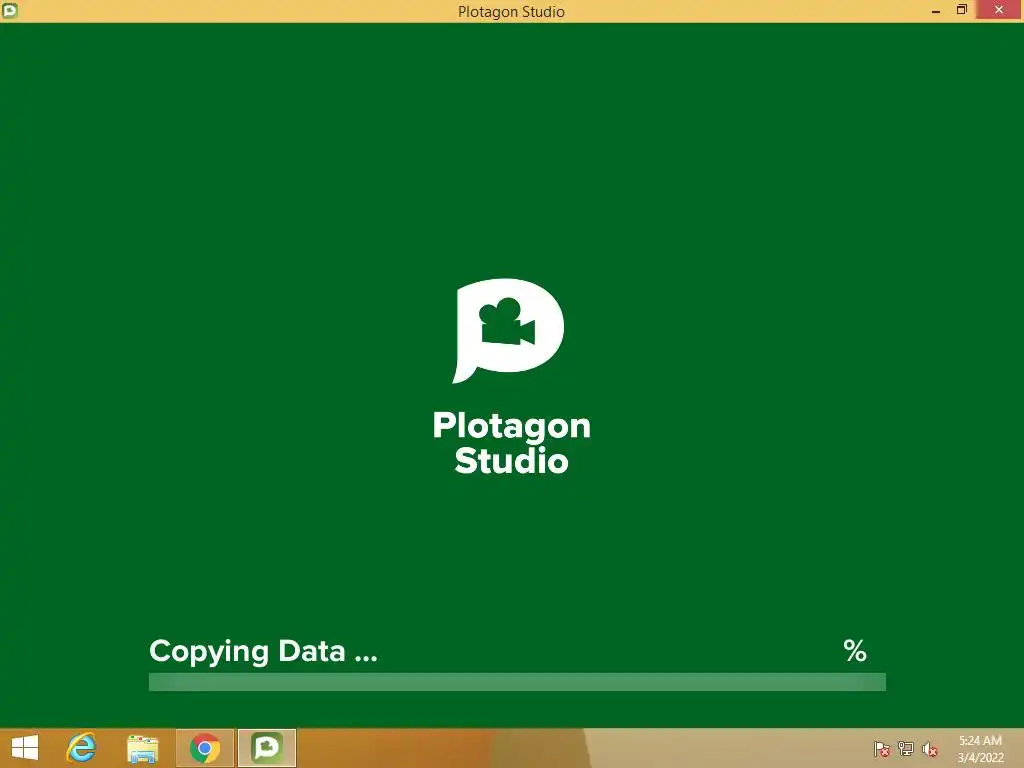This screenshot has width=1024, height=768.
Task: Click the percent sign above the progress bar
Action: click(855, 651)
